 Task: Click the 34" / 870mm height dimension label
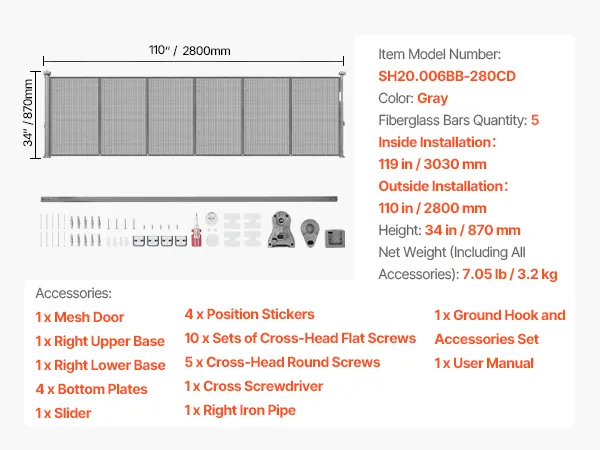29,113
